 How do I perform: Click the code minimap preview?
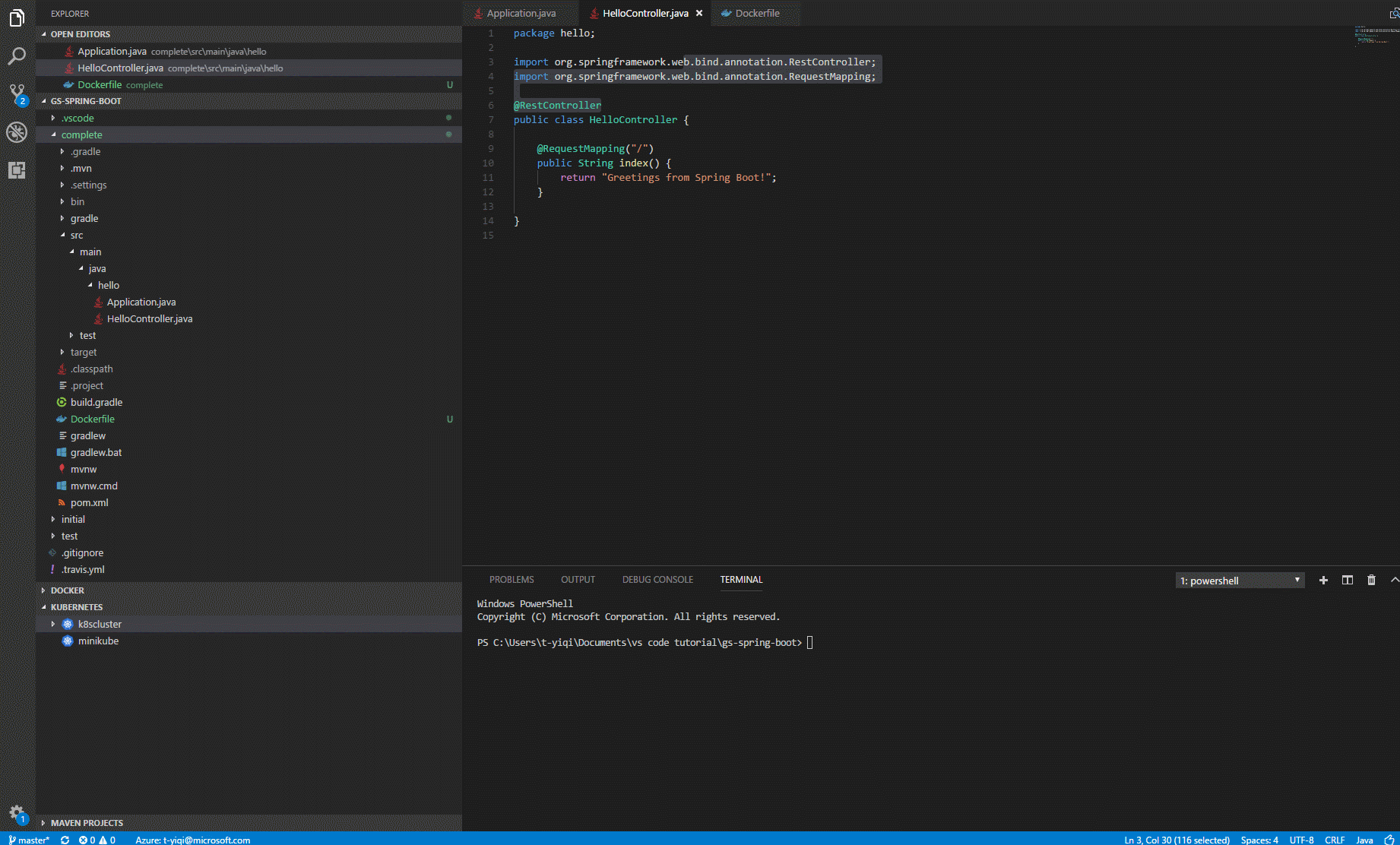pyautogui.click(x=1376, y=35)
